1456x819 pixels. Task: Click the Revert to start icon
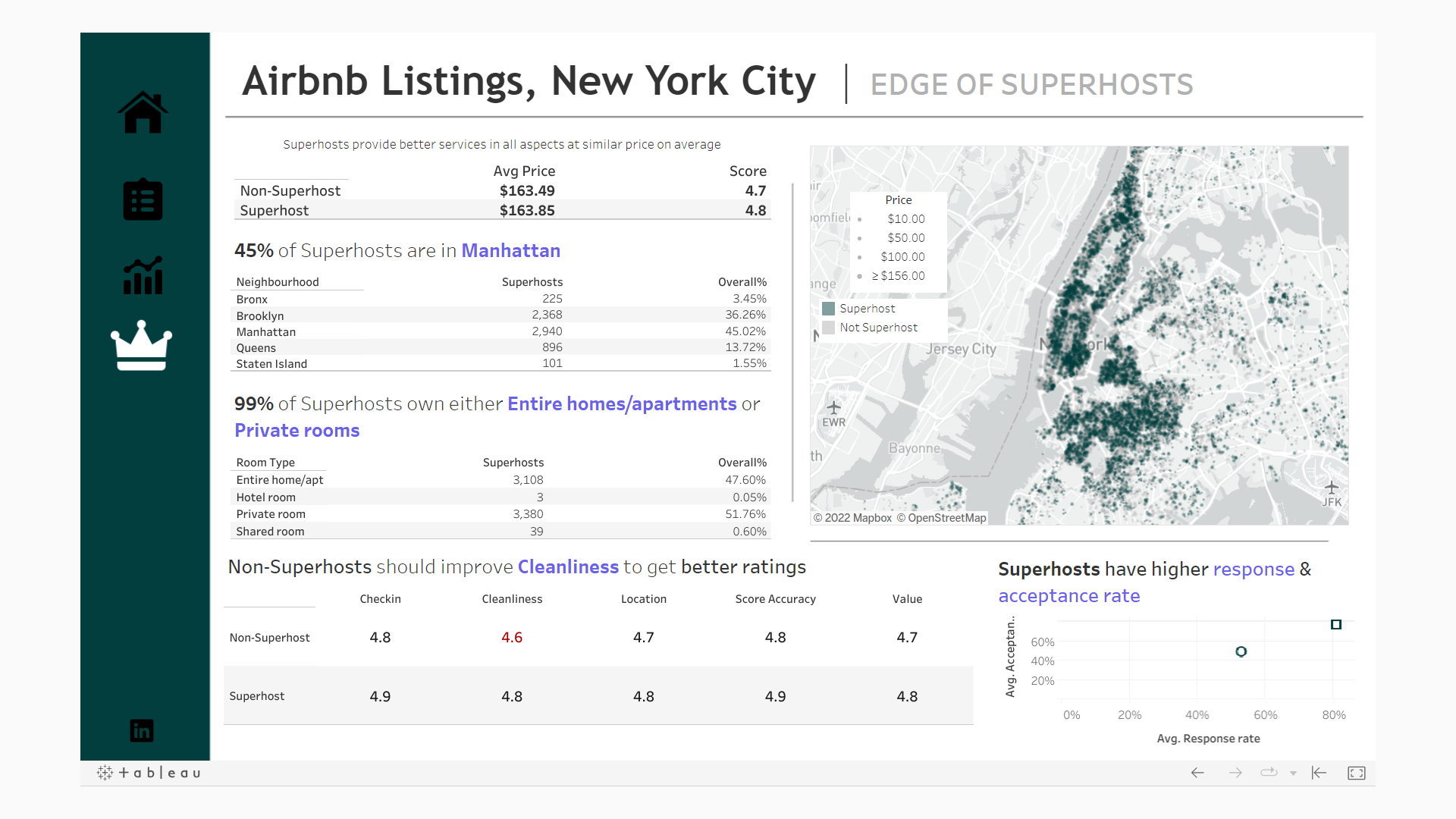tap(1319, 773)
